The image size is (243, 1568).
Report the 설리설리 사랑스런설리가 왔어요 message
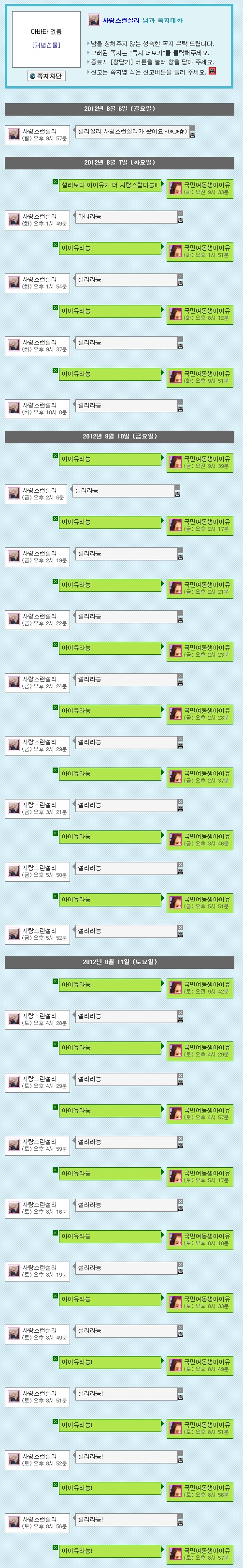(192, 135)
